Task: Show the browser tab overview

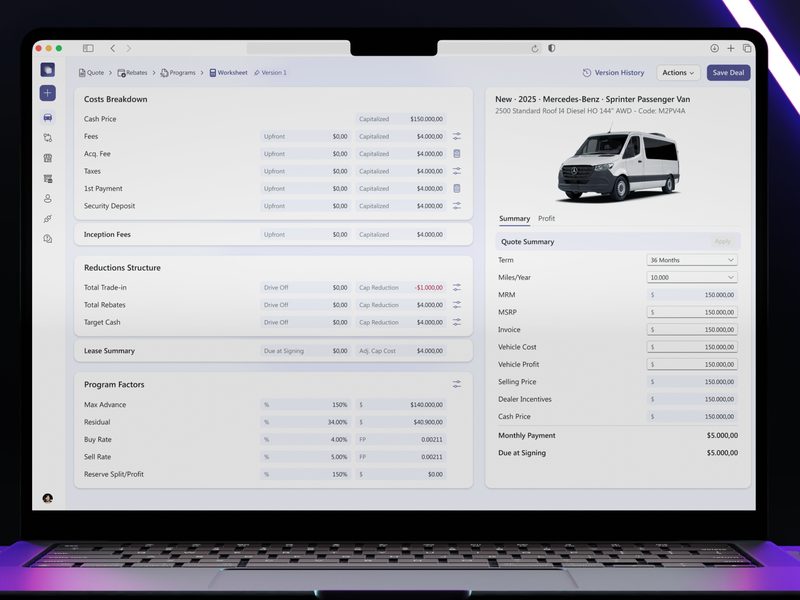Action: pos(747,48)
